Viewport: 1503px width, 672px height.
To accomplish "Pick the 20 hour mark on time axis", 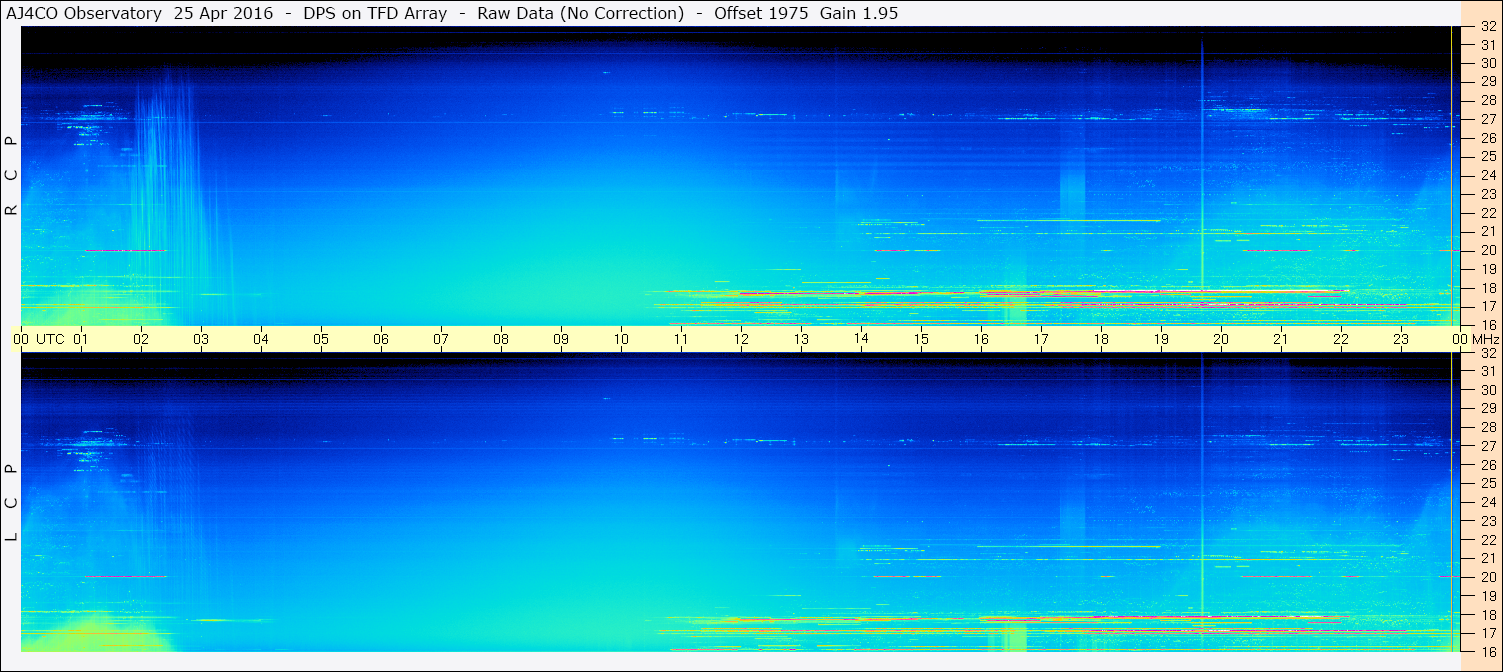I will pyautogui.click(x=1221, y=339).
